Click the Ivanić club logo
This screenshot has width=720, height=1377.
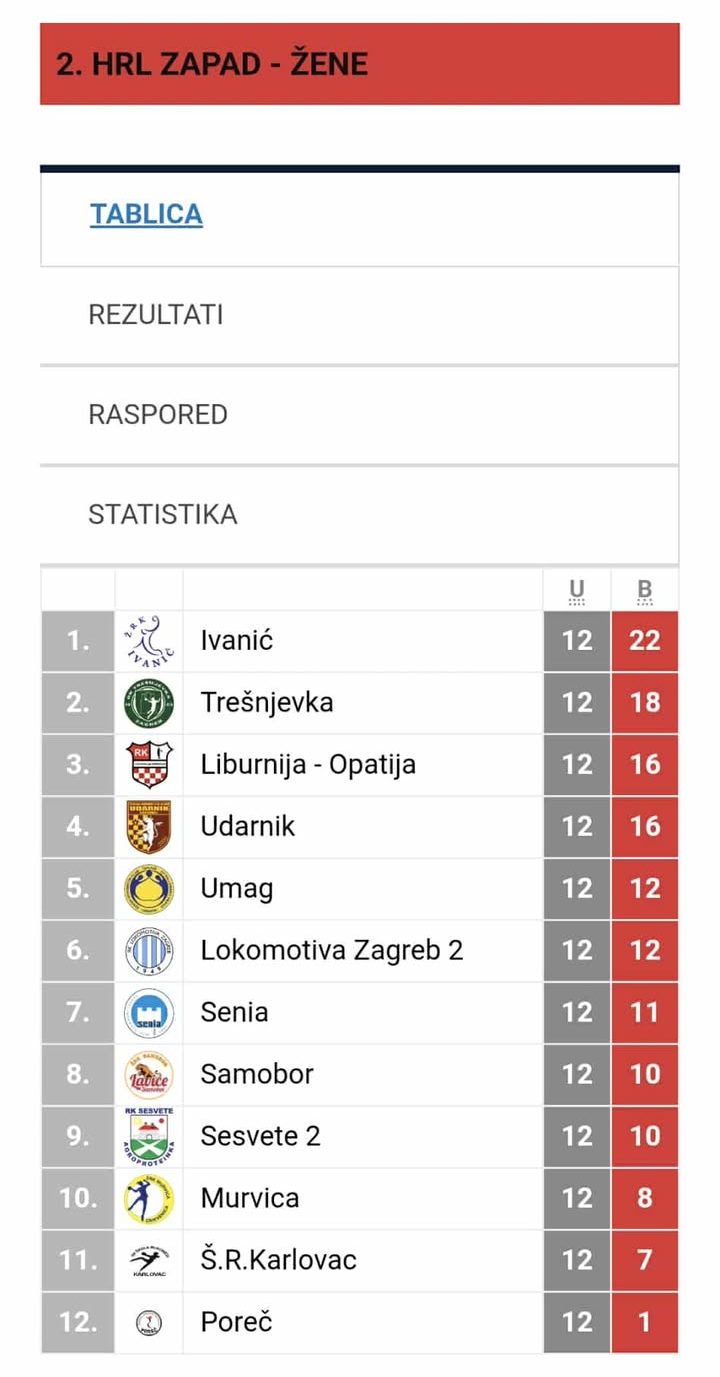[x=149, y=641]
